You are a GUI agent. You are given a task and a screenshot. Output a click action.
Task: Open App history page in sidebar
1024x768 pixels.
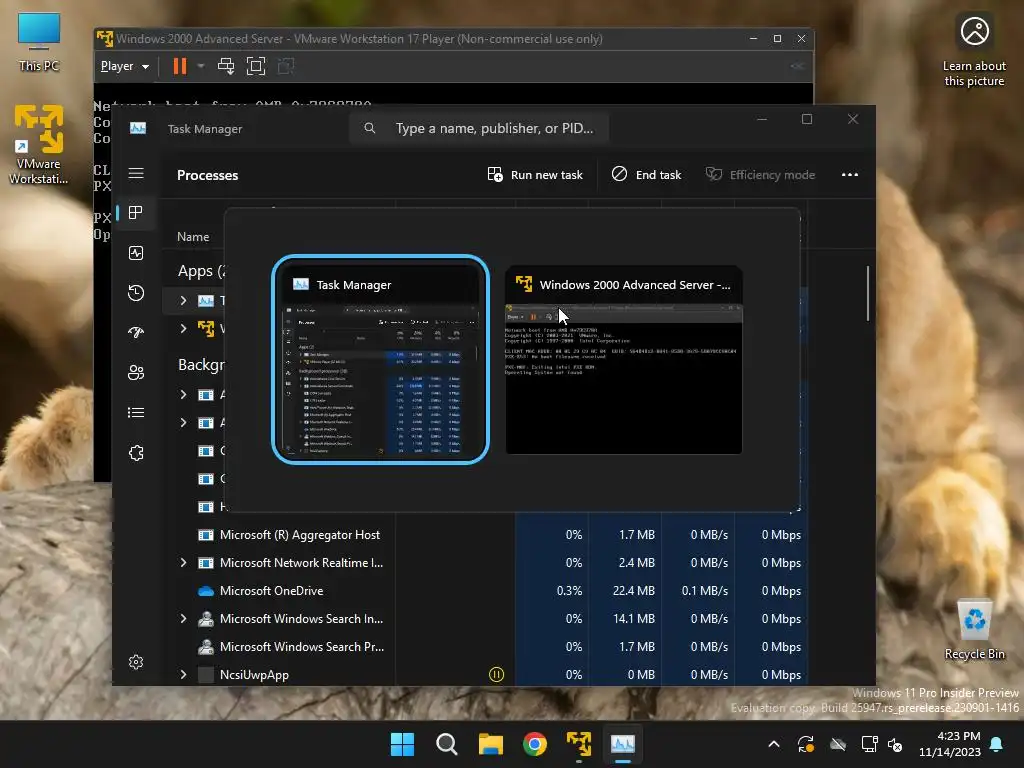(136, 293)
